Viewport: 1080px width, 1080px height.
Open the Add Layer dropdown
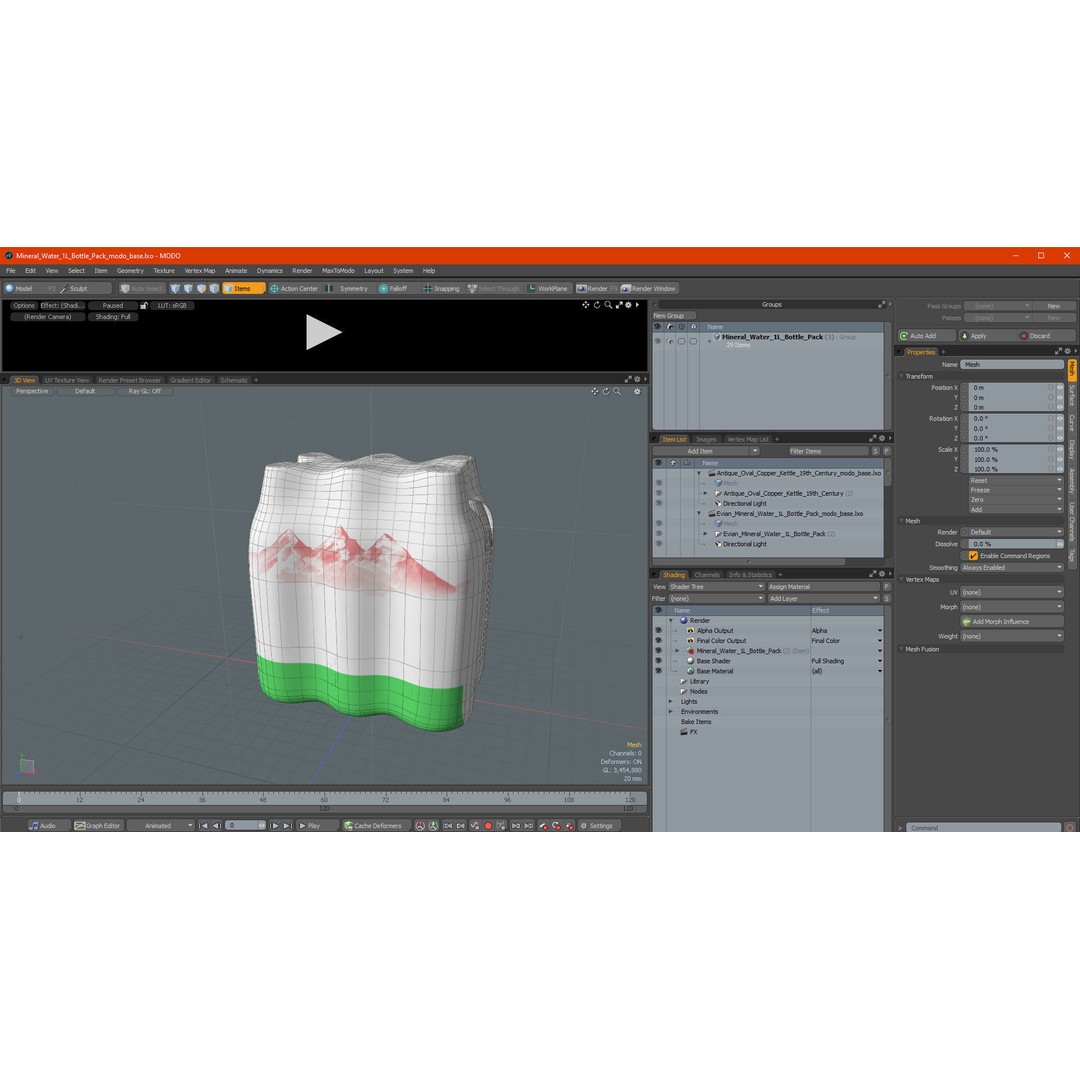pyautogui.click(x=824, y=599)
